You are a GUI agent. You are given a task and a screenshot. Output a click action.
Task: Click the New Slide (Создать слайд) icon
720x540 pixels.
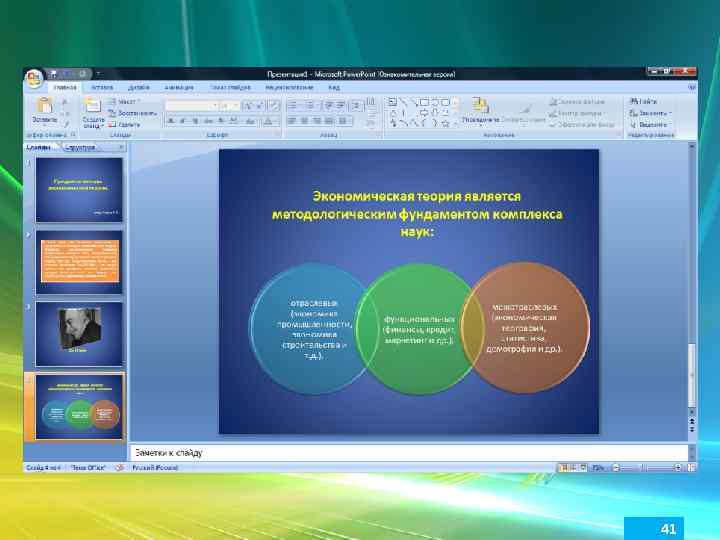[93, 106]
